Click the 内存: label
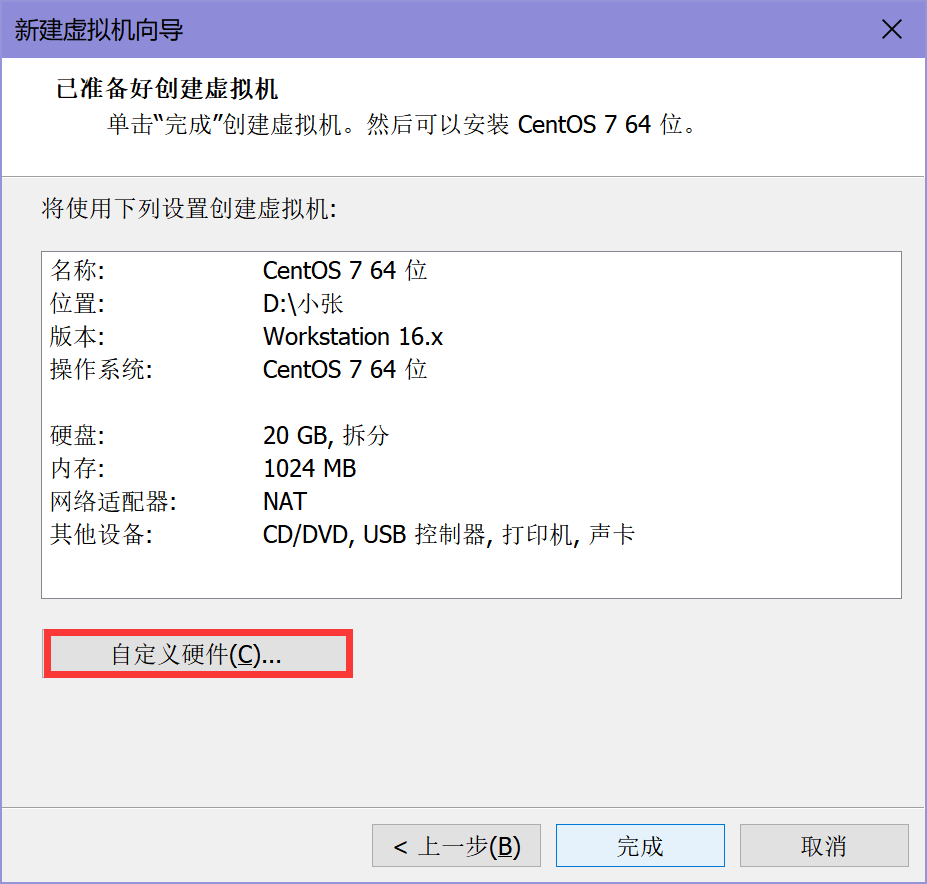This screenshot has width=927, height=884. click(77, 468)
